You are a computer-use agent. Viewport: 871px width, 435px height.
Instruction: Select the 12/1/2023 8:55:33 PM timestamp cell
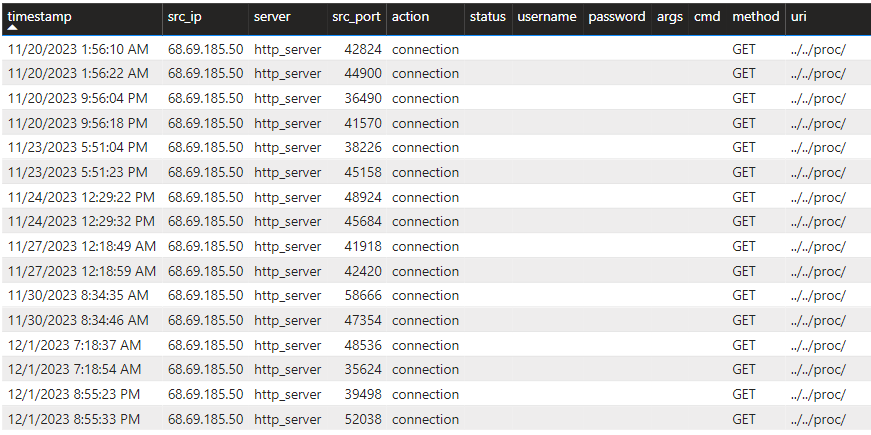coord(74,419)
